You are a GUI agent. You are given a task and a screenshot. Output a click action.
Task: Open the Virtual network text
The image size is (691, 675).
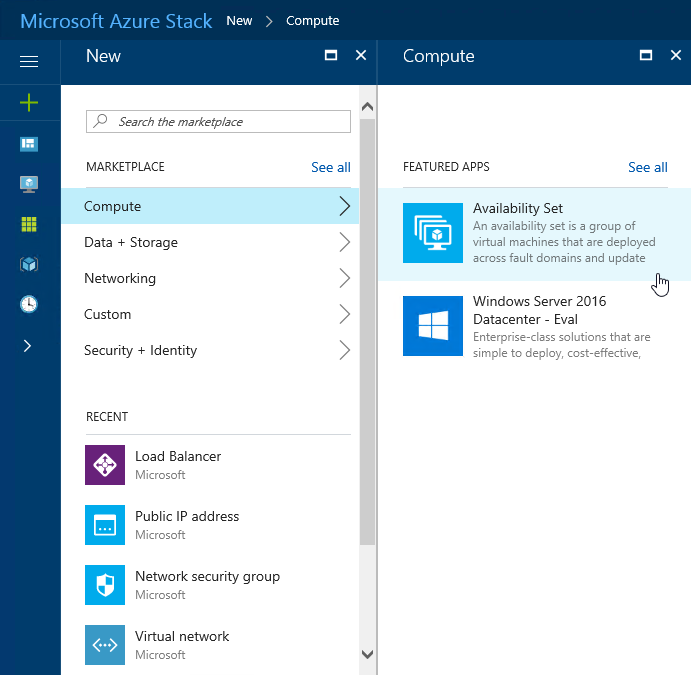tap(182, 636)
